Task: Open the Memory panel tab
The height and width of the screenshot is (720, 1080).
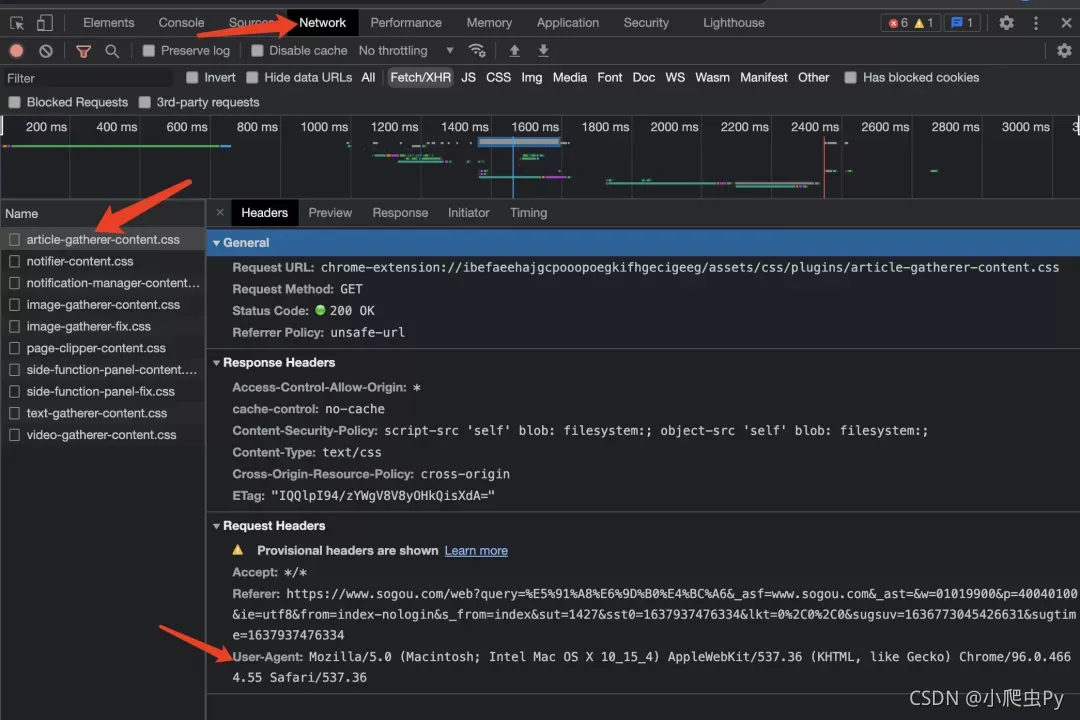Action: pos(489,23)
